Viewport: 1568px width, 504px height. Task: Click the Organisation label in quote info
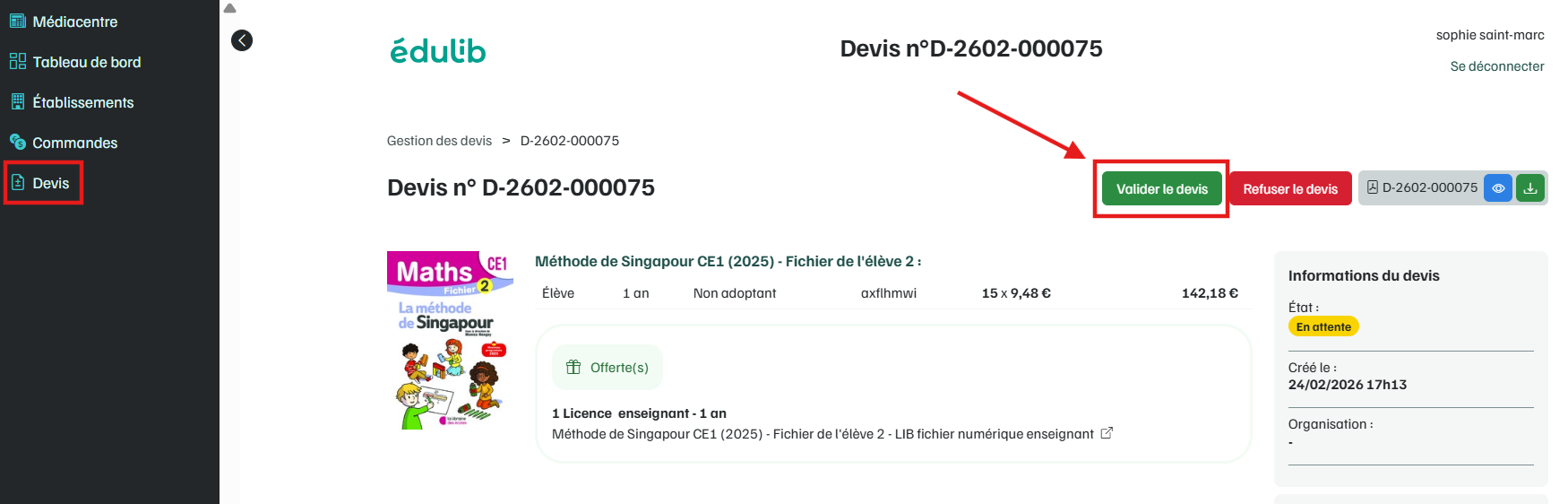tap(1331, 424)
